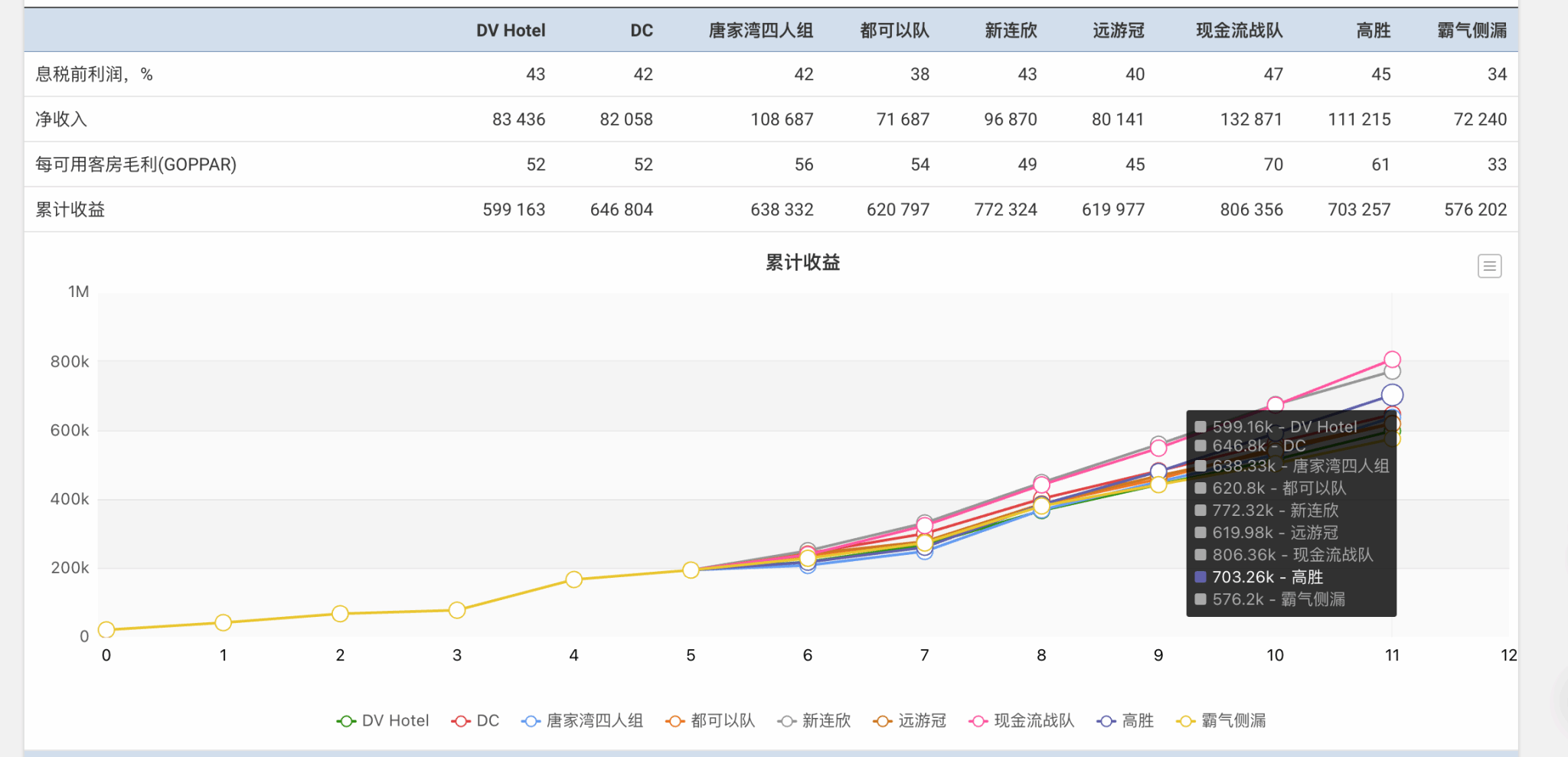Viewport: 1568px width, 757px height.
Task: Click the 现金流战队 data point at period 11
Action: (1392, 359)
